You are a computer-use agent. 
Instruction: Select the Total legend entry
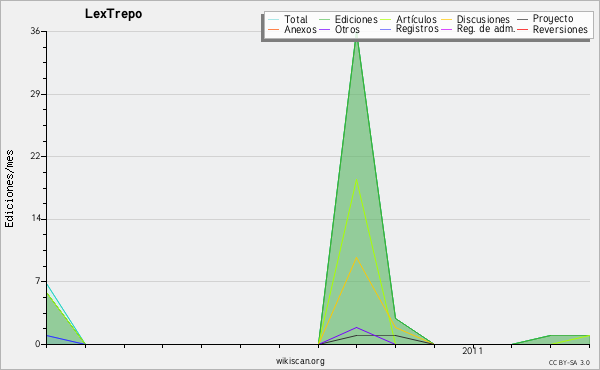(296, 19)
